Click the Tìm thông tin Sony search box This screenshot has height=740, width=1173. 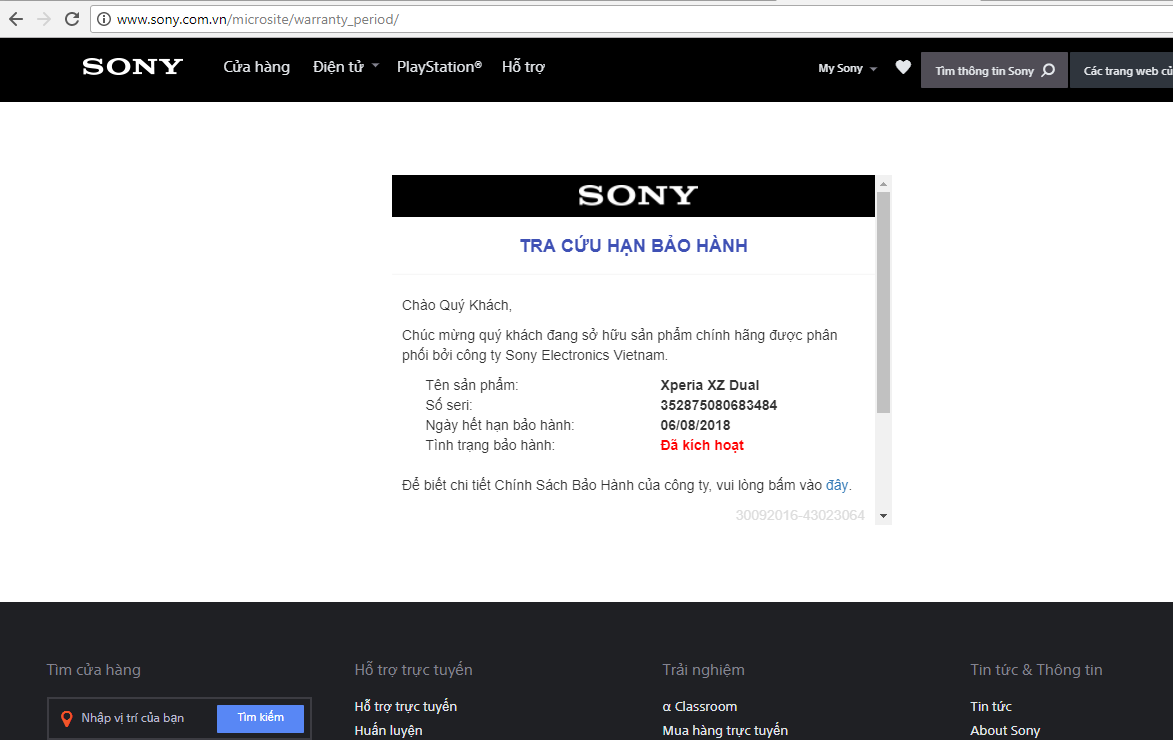[x=994, y=70]
